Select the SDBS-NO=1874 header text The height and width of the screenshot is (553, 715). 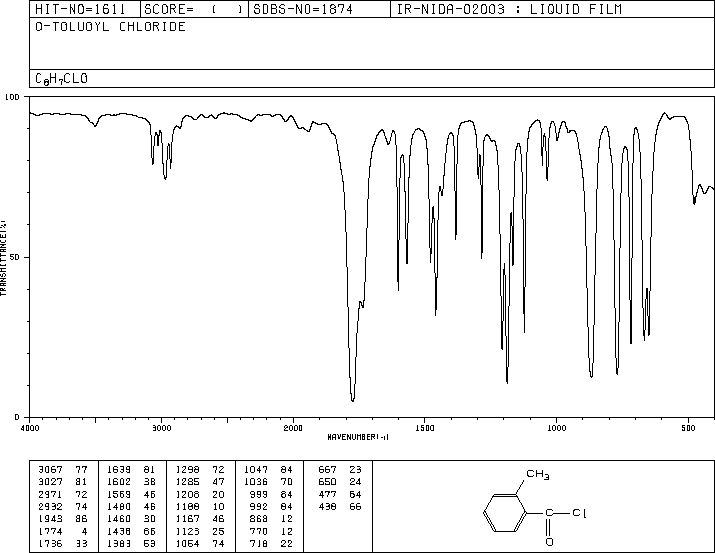click(303, 9)
